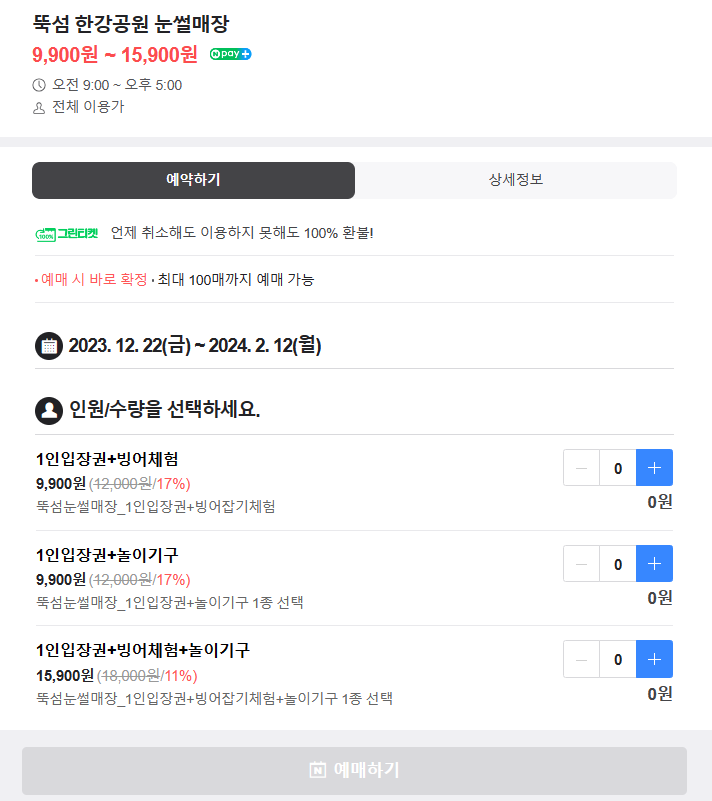Click the N logo inside the 예매하기 button

click(319, 769)
